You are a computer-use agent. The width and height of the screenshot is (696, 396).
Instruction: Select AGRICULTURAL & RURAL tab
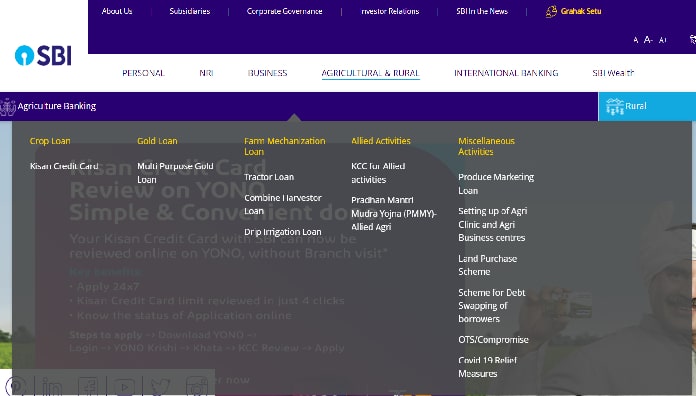371,73
